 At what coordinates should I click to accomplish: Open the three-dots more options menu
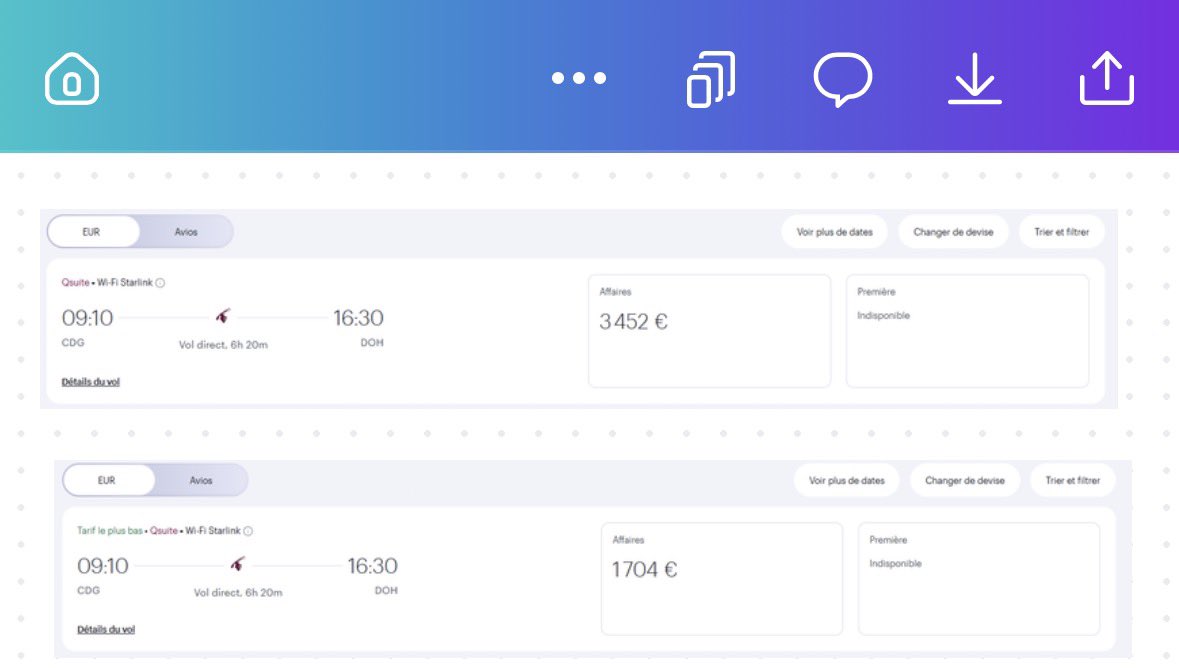pyautogui.click(x=578, y=78)
